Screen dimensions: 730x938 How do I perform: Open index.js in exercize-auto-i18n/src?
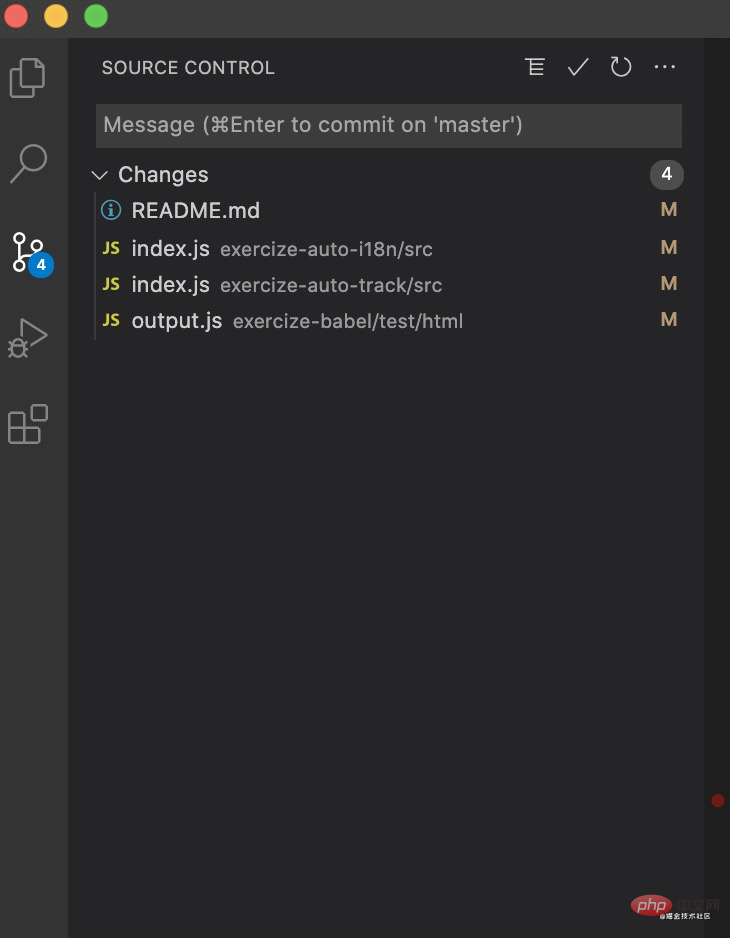click(x=171, y=248)
